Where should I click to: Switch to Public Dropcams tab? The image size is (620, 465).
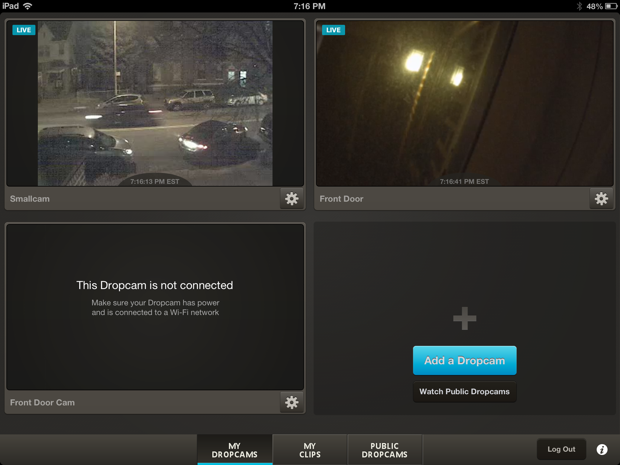pos(384,451)
